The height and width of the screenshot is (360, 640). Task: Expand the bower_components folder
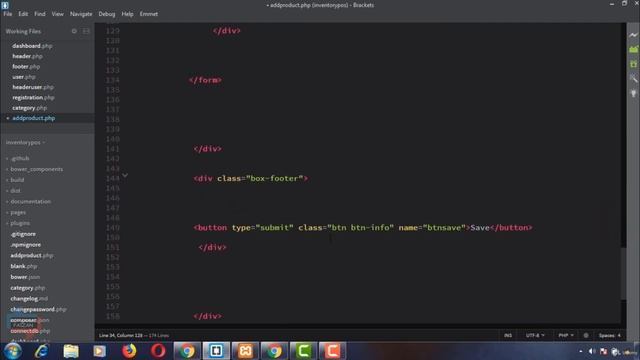point(37,169)
